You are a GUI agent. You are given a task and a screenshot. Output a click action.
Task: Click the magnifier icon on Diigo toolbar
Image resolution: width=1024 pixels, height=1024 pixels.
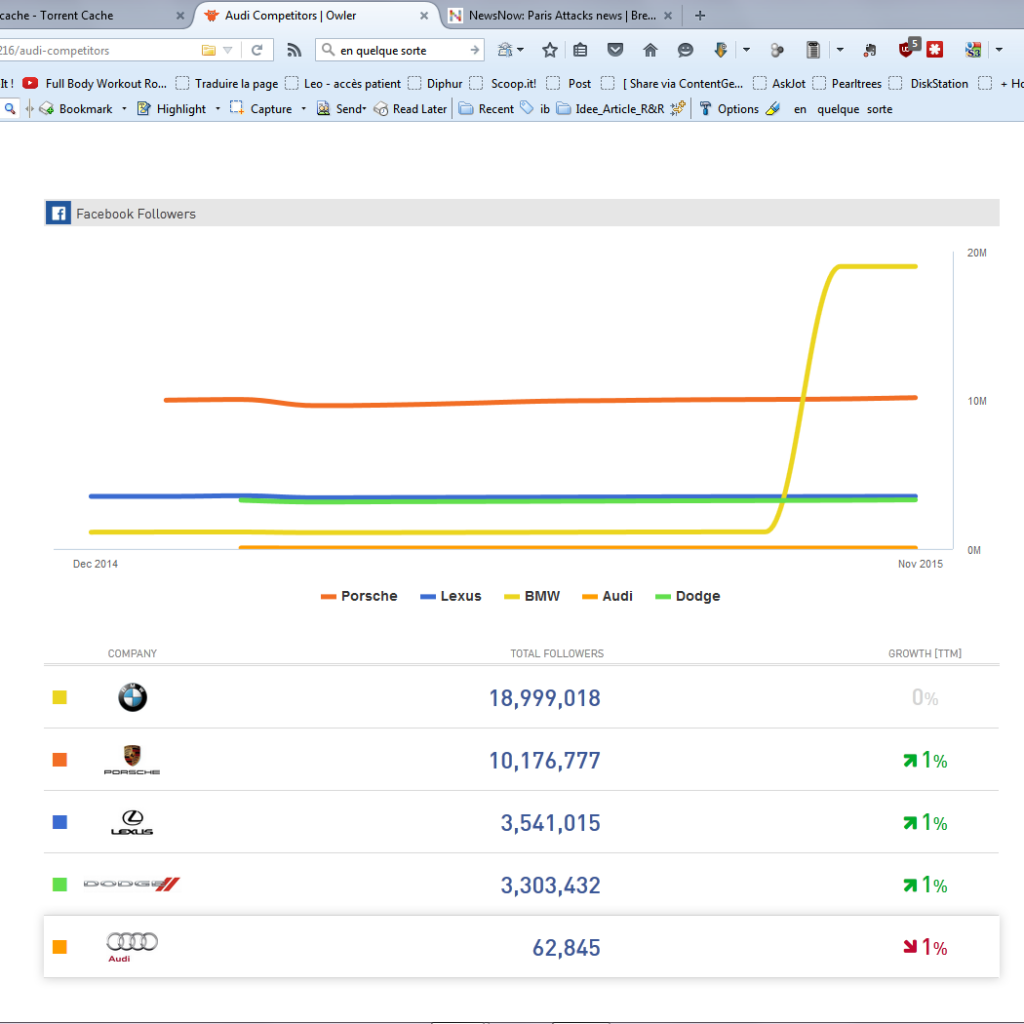(10, 108)
